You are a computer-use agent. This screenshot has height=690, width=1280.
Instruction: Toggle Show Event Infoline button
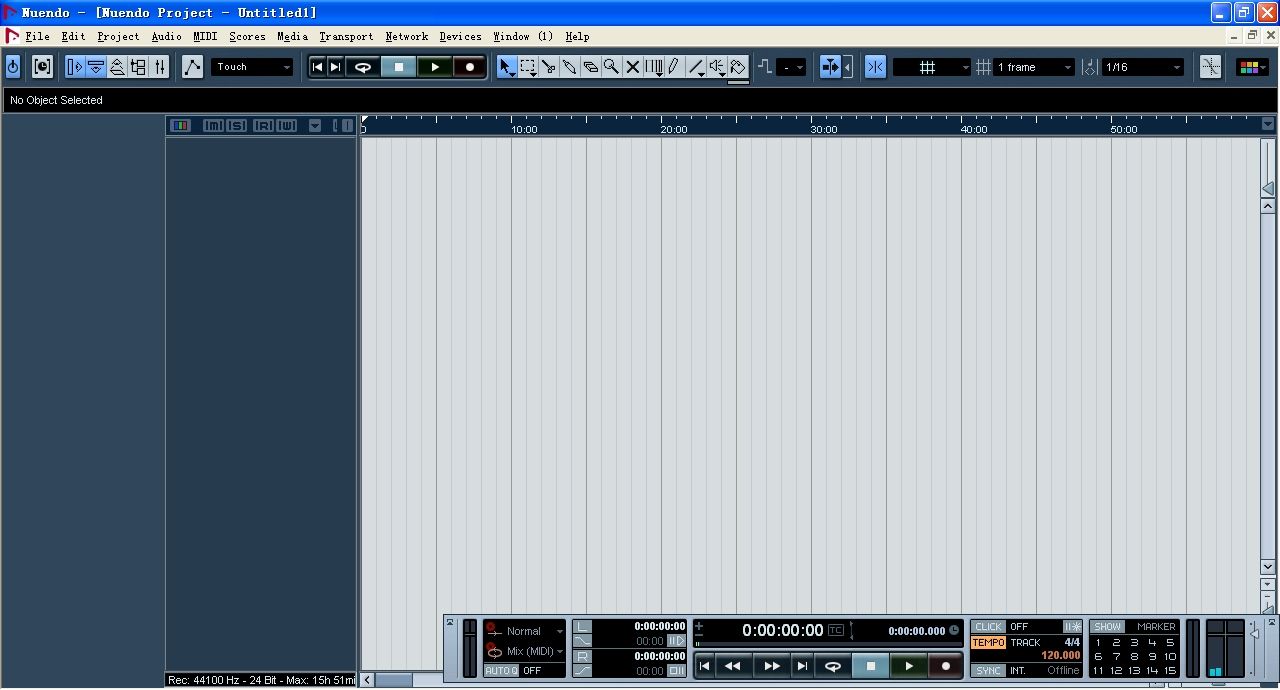pyautogui.click(x=96, y=67)
